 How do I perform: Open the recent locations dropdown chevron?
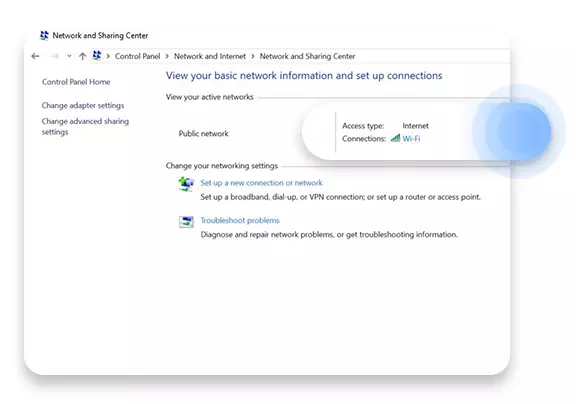[x=69, y=56]
